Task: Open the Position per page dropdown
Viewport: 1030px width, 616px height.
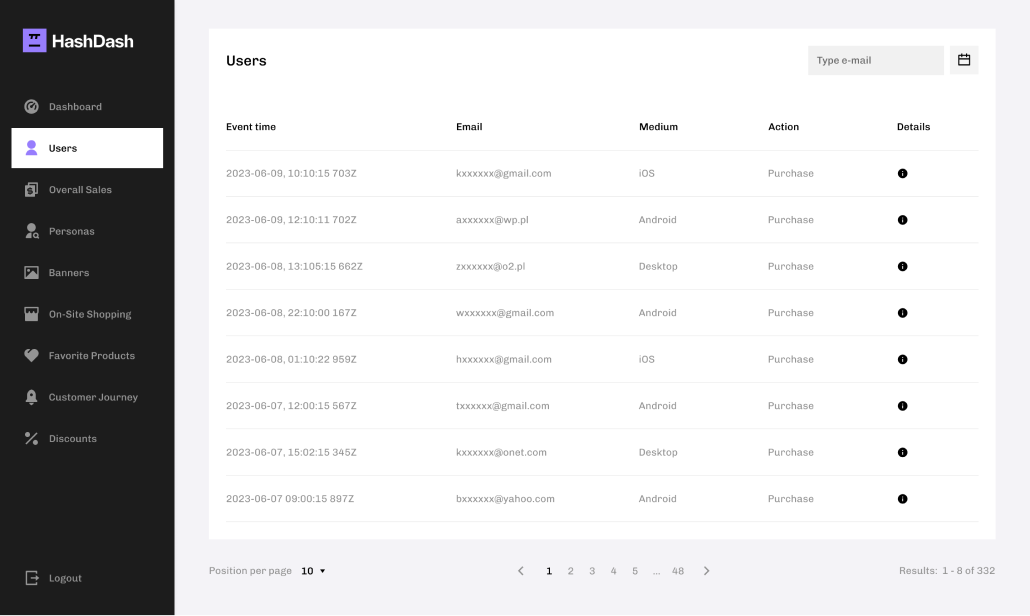Action: pos(310,570)
